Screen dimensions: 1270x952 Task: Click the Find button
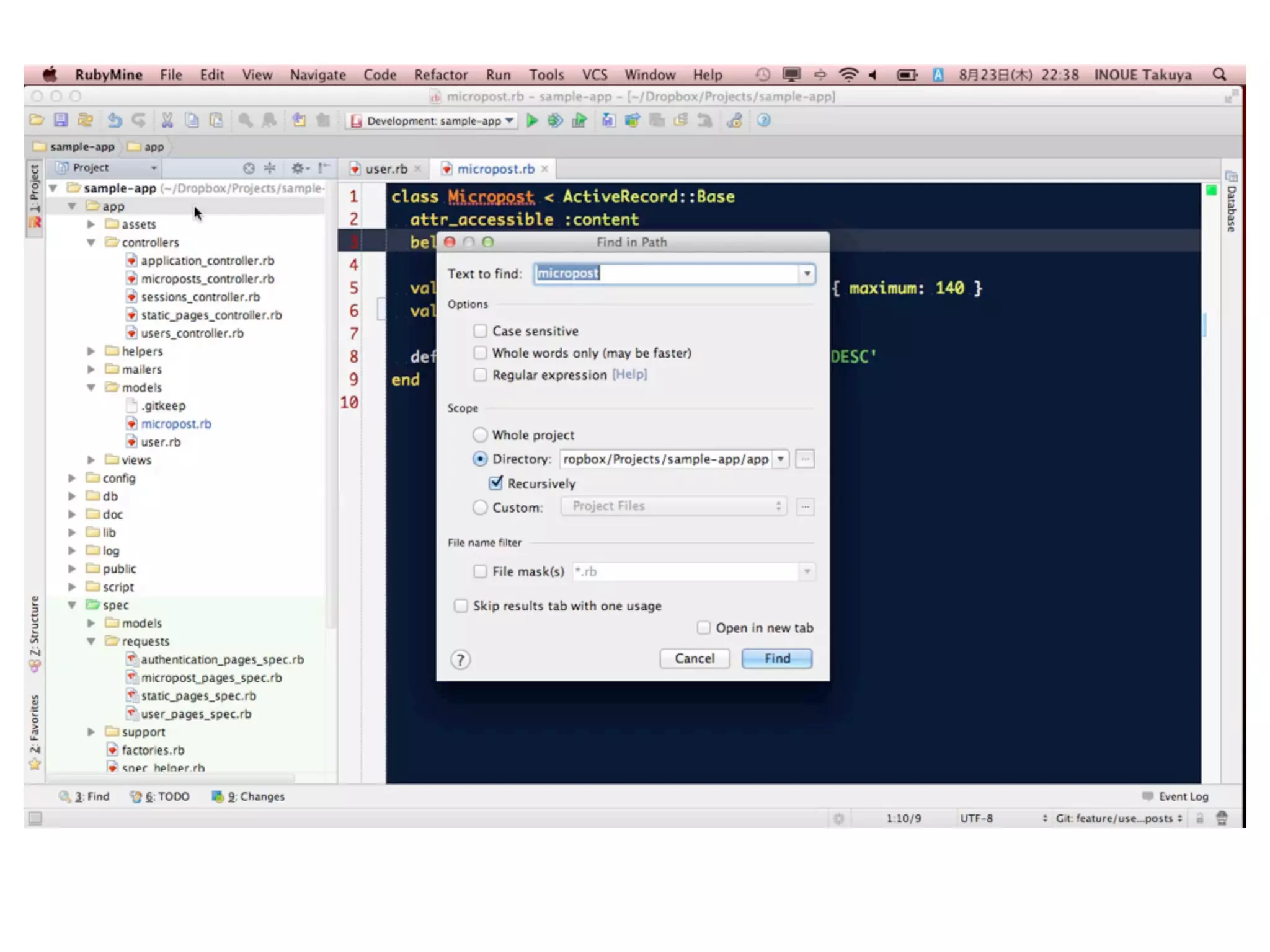776,658
